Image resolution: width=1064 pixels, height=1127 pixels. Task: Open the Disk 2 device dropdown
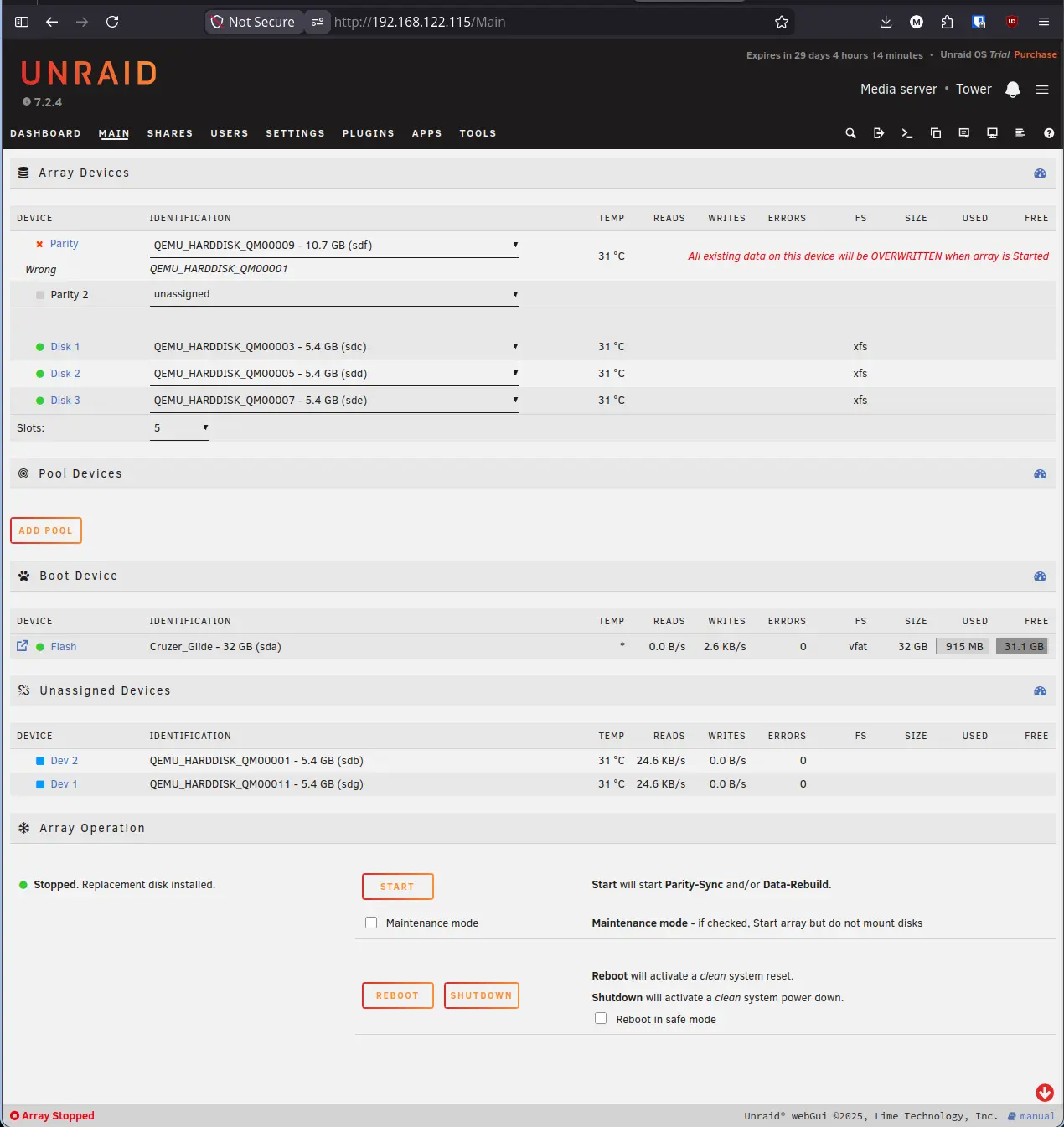point(334,374)
